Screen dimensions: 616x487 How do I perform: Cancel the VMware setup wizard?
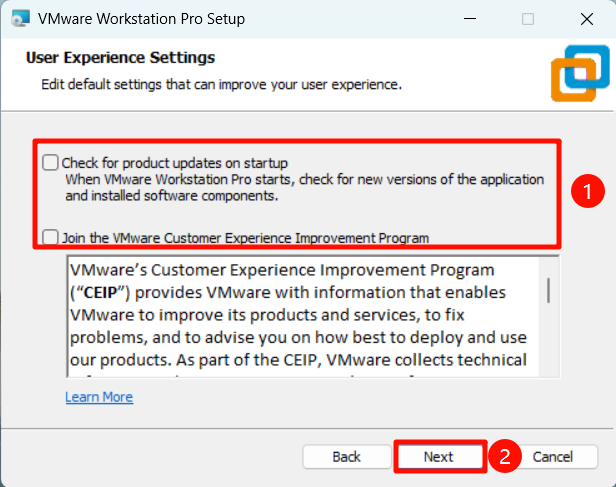click(552, 457)
